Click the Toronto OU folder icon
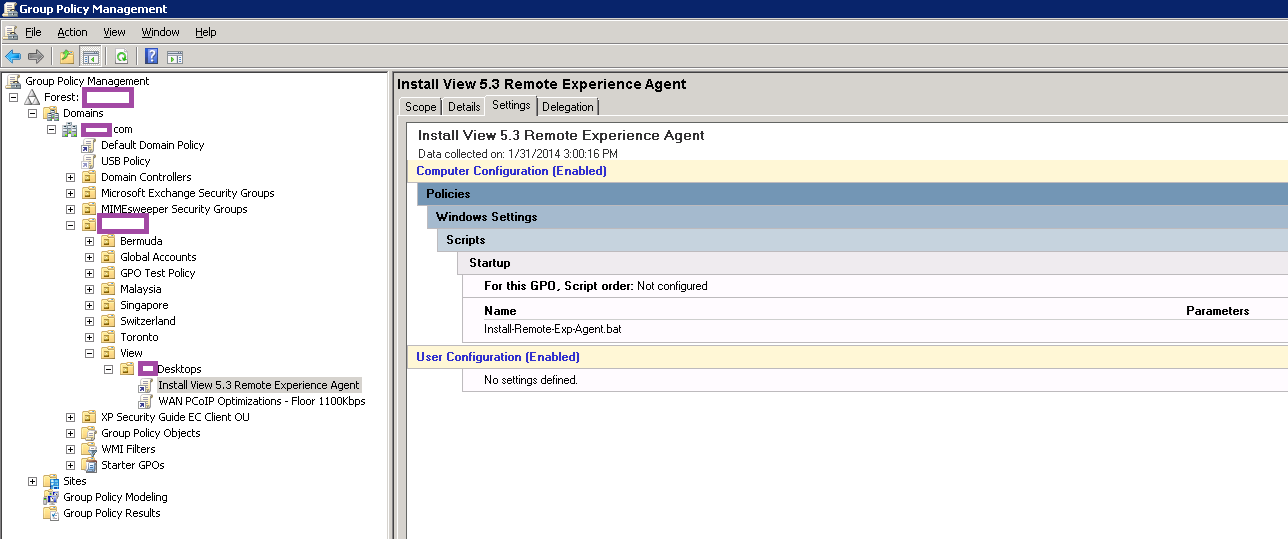Image resolution: width=1288 pixels, height=539 pixels. coord(108,337)
